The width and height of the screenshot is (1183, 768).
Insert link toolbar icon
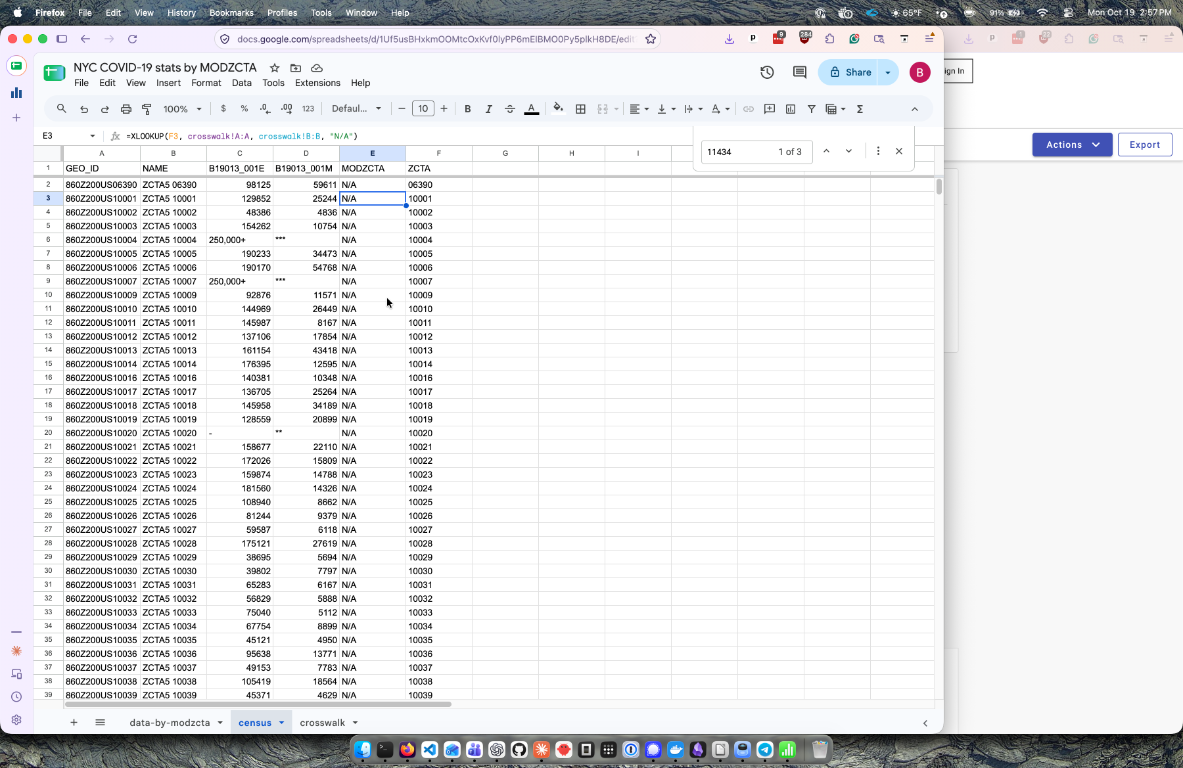pos(748,109)
